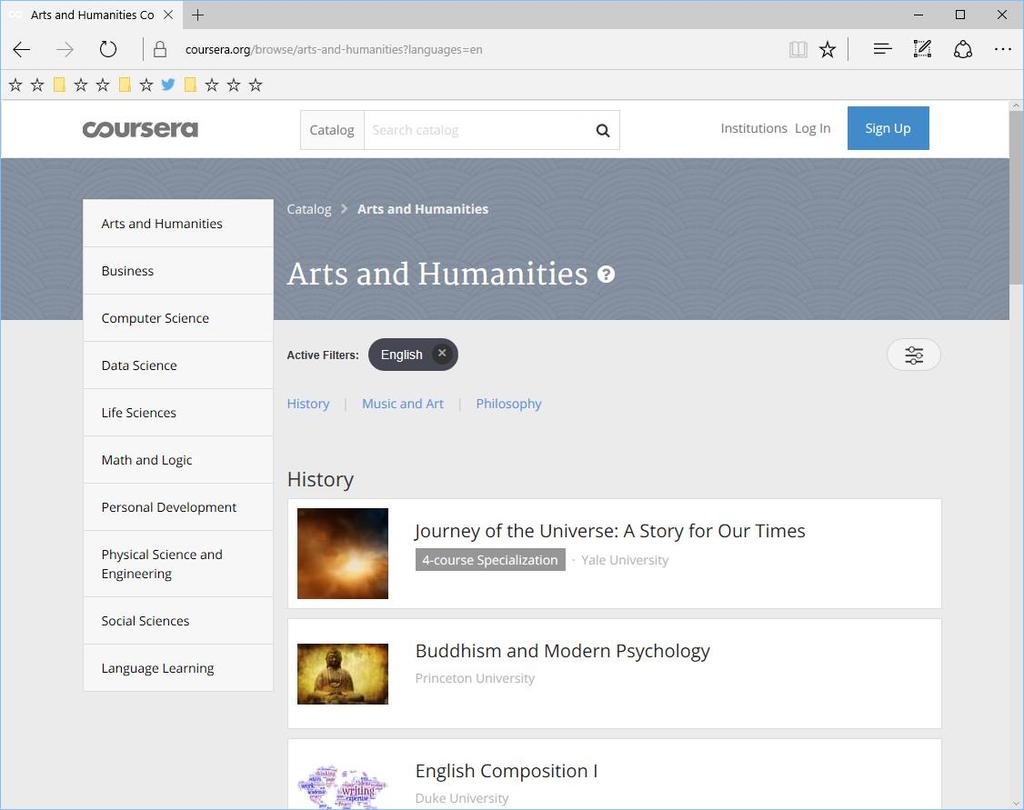Select Business category in sidebar

[x=178, y=271]
